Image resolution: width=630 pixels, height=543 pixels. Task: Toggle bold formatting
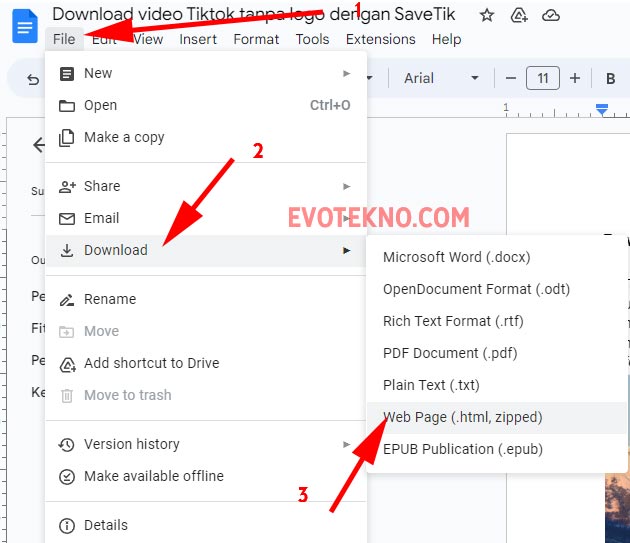pos(610,78)
